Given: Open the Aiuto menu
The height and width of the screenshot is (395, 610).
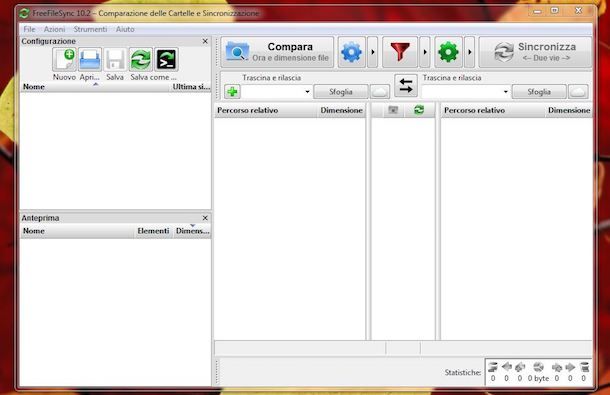Looking at the screenshot, I should click(125, 29).
